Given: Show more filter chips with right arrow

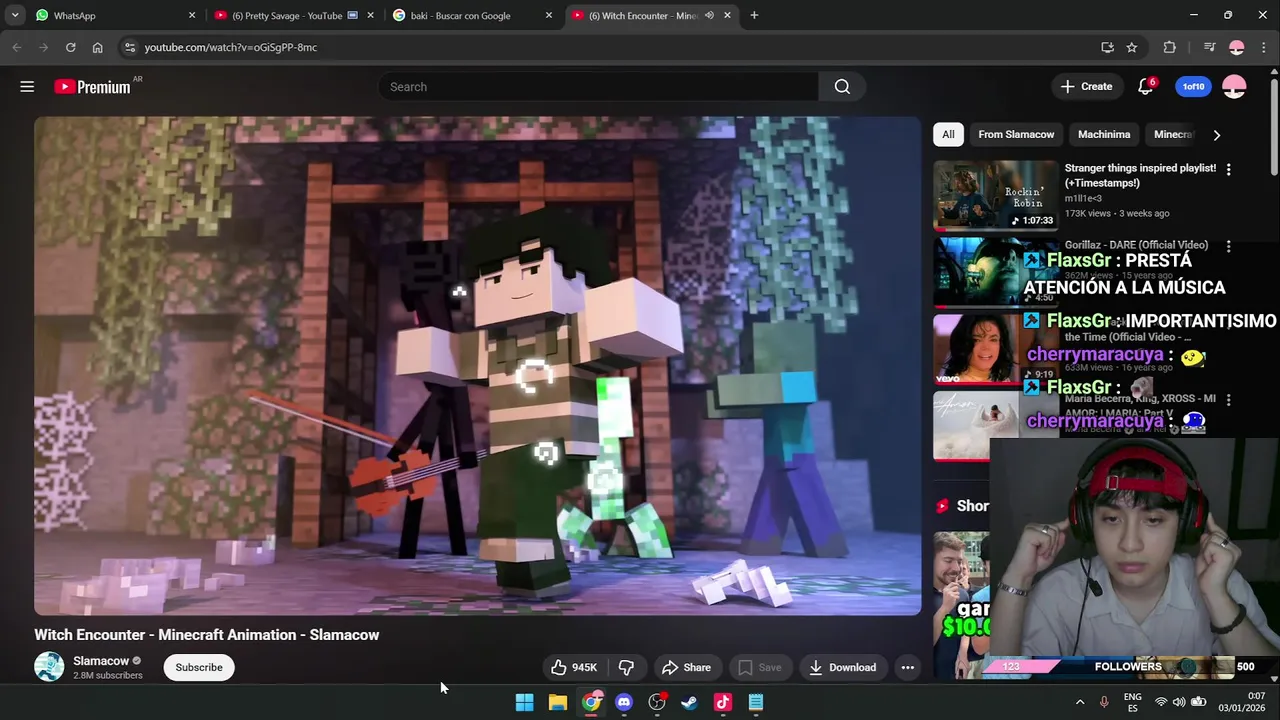Looking at the screenshot, I should point(1216,135).
